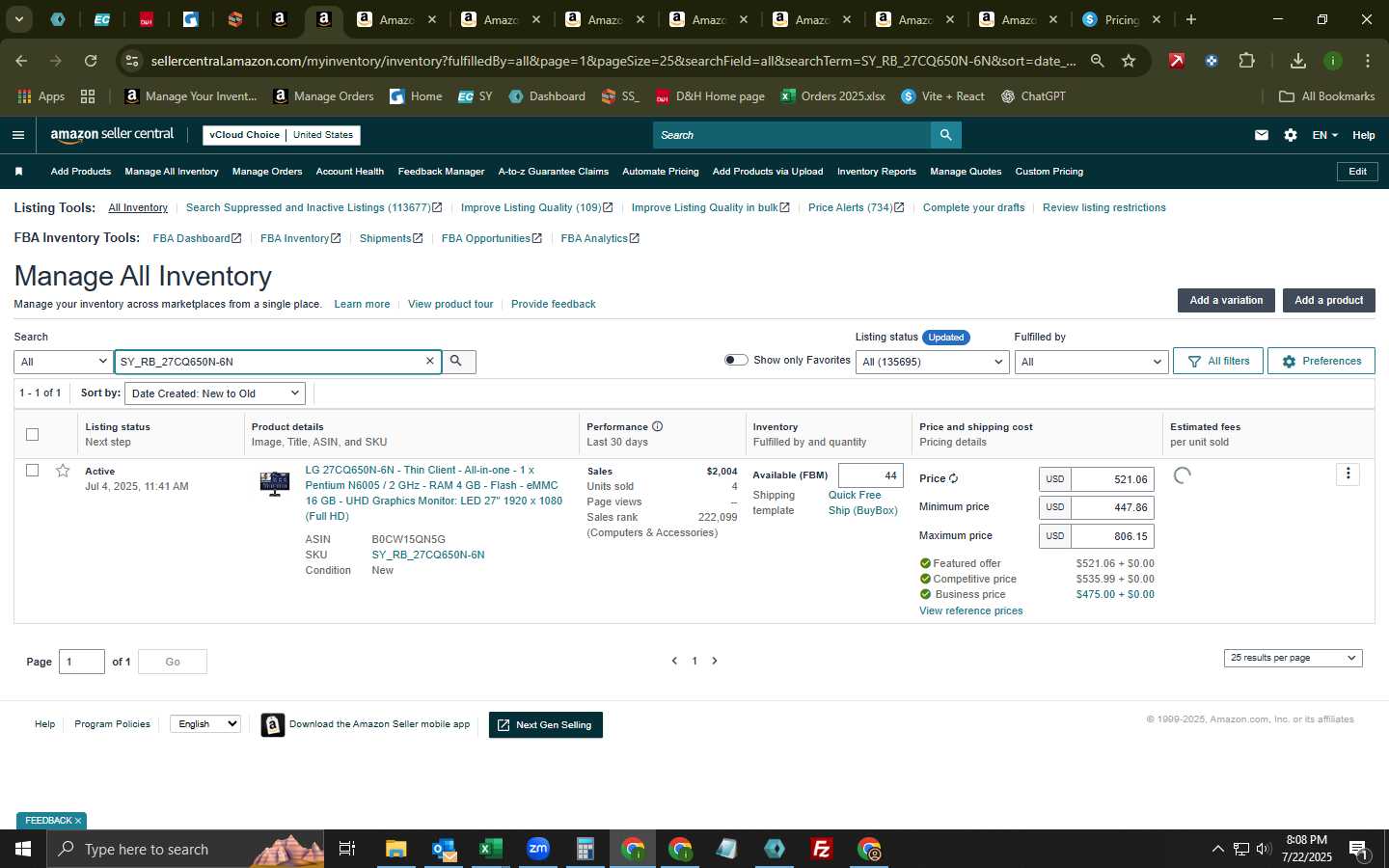Open Automate Pricing menu item

tap(661, 172)
